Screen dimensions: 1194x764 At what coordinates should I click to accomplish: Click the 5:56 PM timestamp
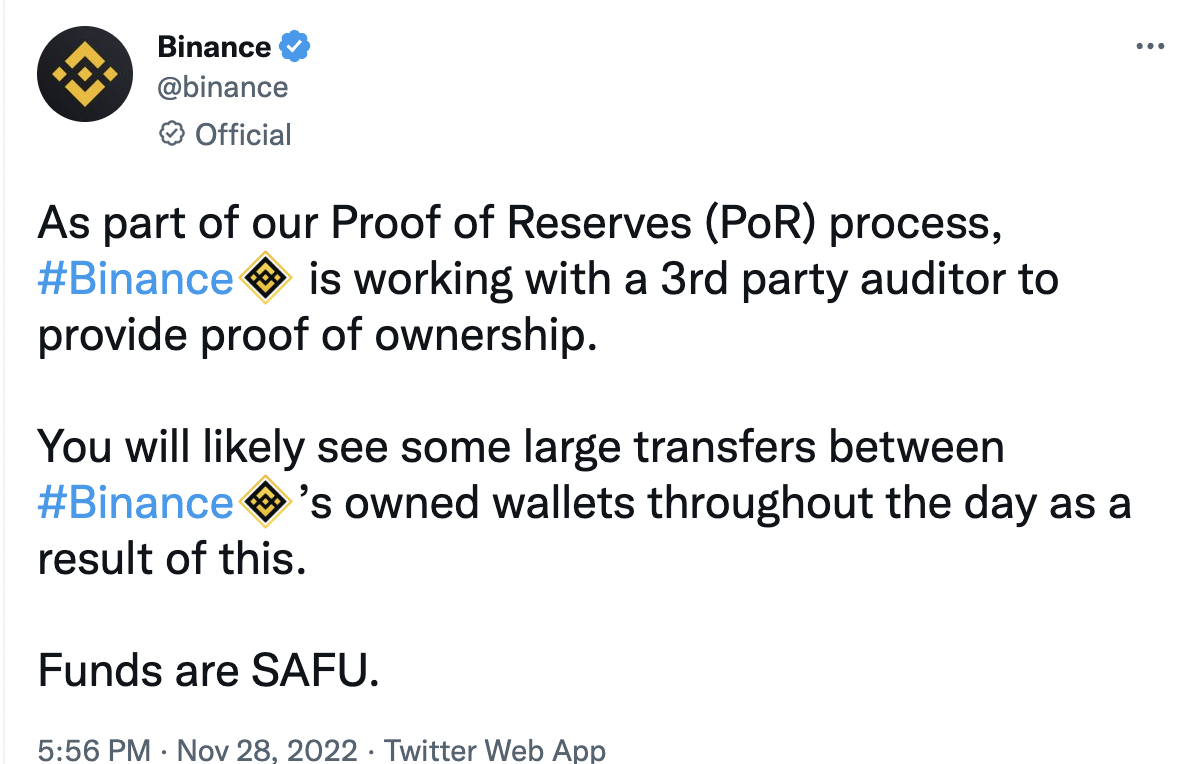(x=94, y=750)
